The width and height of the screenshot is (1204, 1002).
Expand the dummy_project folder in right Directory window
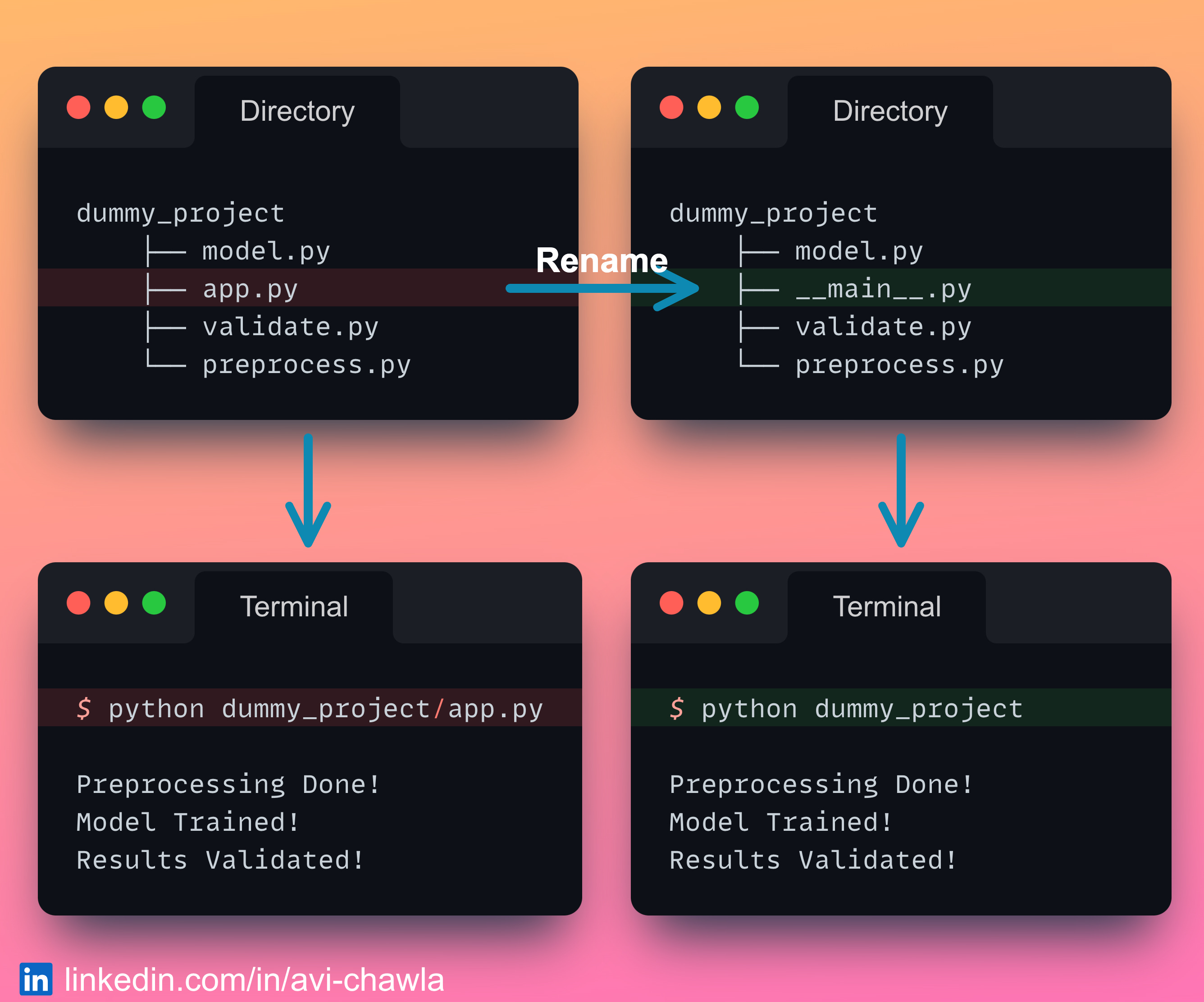[x=772, y=213]
